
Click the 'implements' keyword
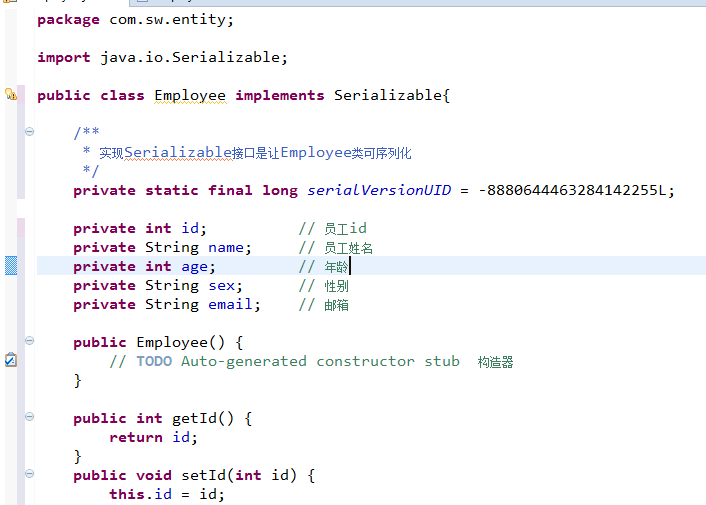click(x=280, y=95)
